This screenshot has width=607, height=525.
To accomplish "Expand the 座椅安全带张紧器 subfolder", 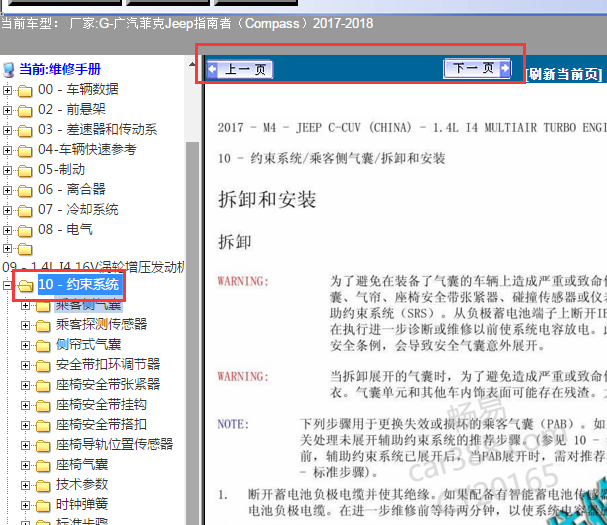I will pos(25,386).
